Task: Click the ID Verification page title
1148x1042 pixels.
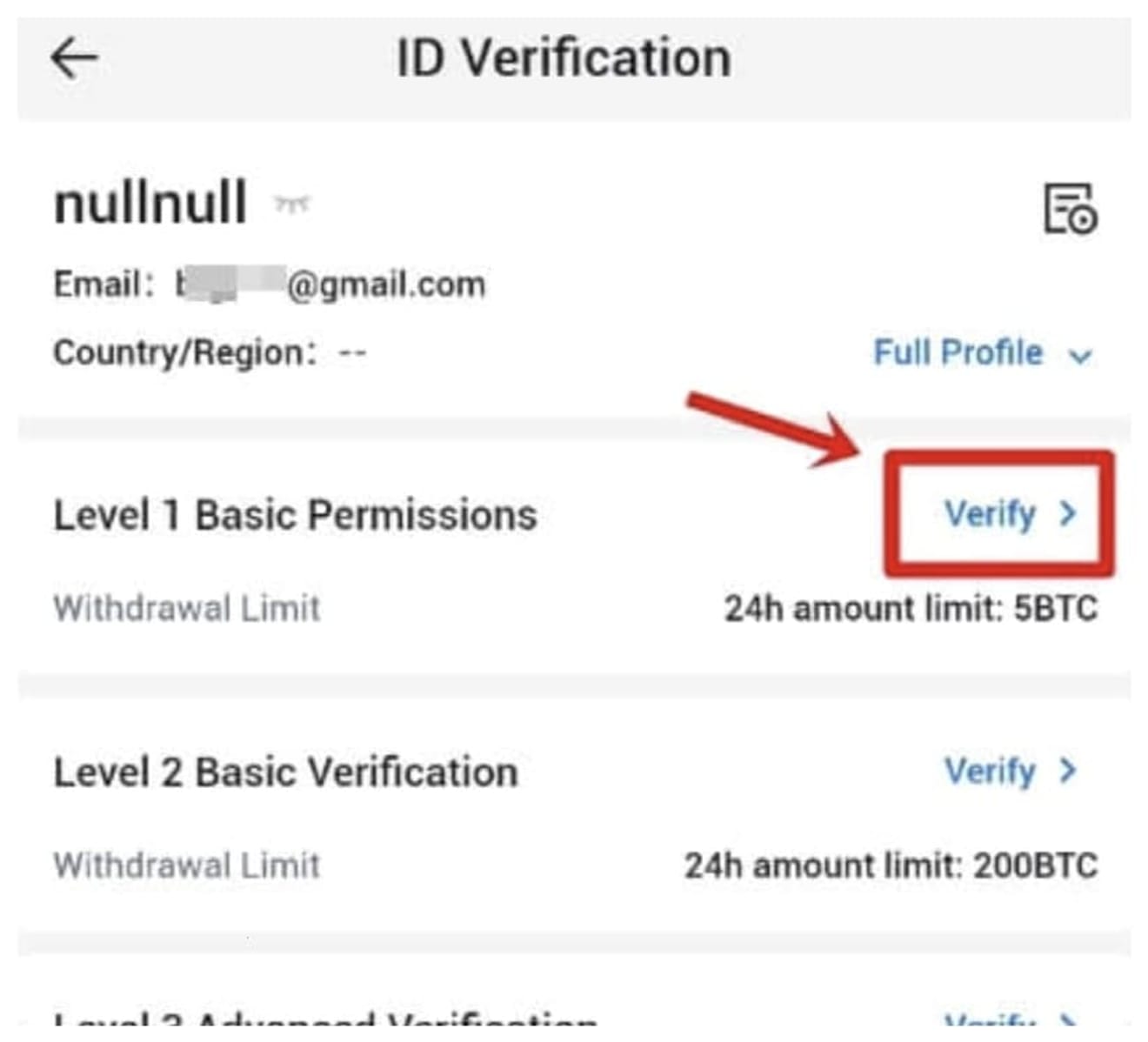Action: (x=564, y=59)
